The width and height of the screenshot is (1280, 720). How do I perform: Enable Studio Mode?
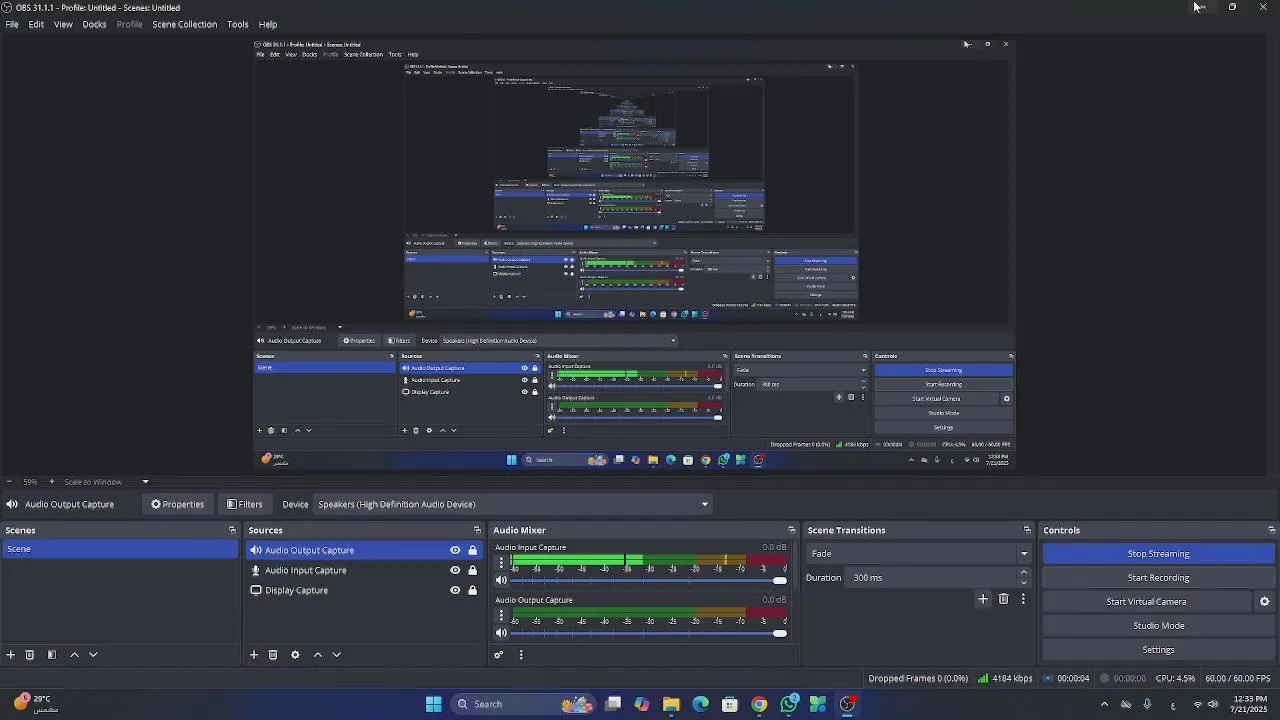click(1159, 626)
